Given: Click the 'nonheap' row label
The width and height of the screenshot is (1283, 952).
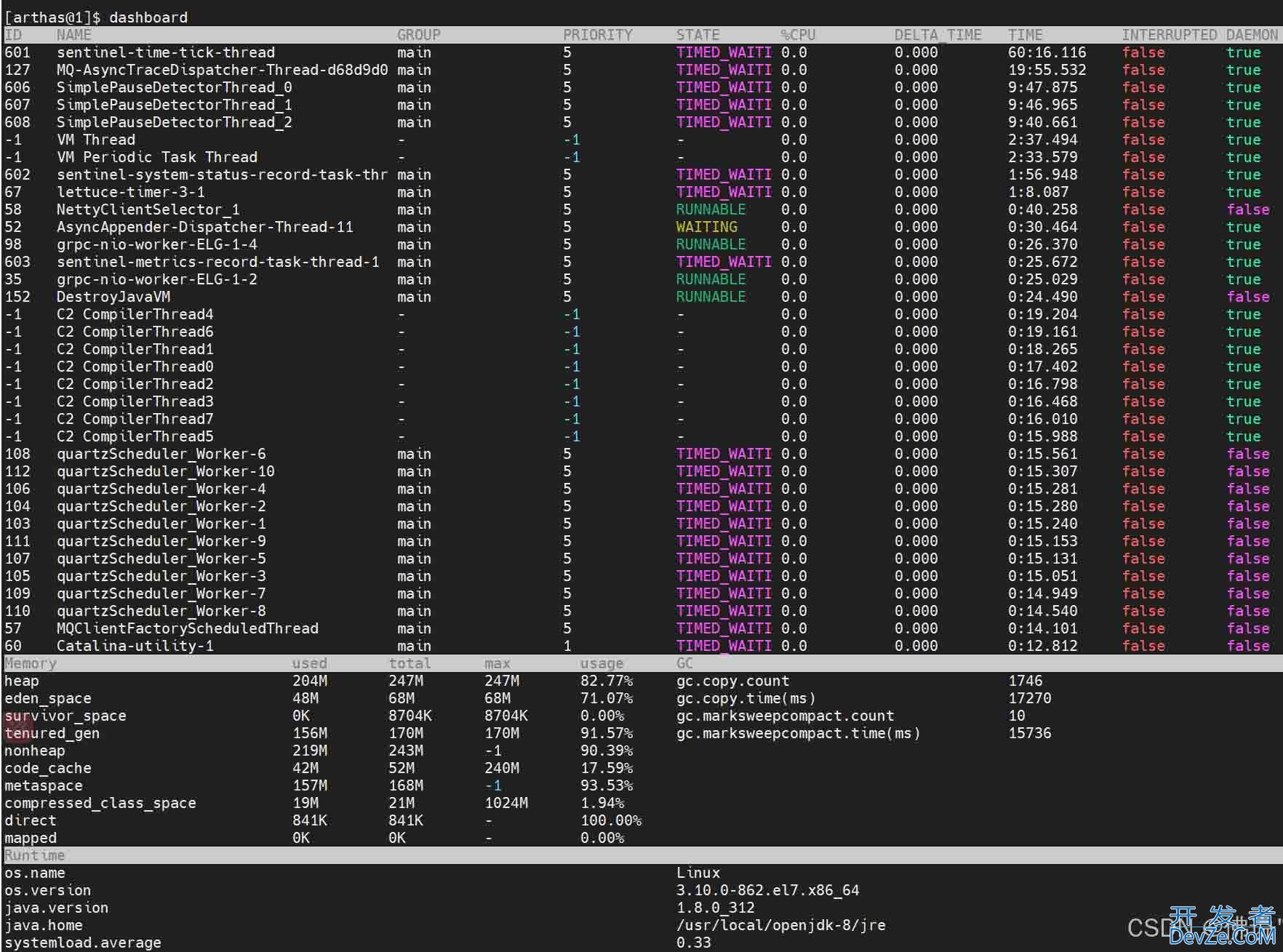Looking at the screenshot, I should tap(35, 751).
